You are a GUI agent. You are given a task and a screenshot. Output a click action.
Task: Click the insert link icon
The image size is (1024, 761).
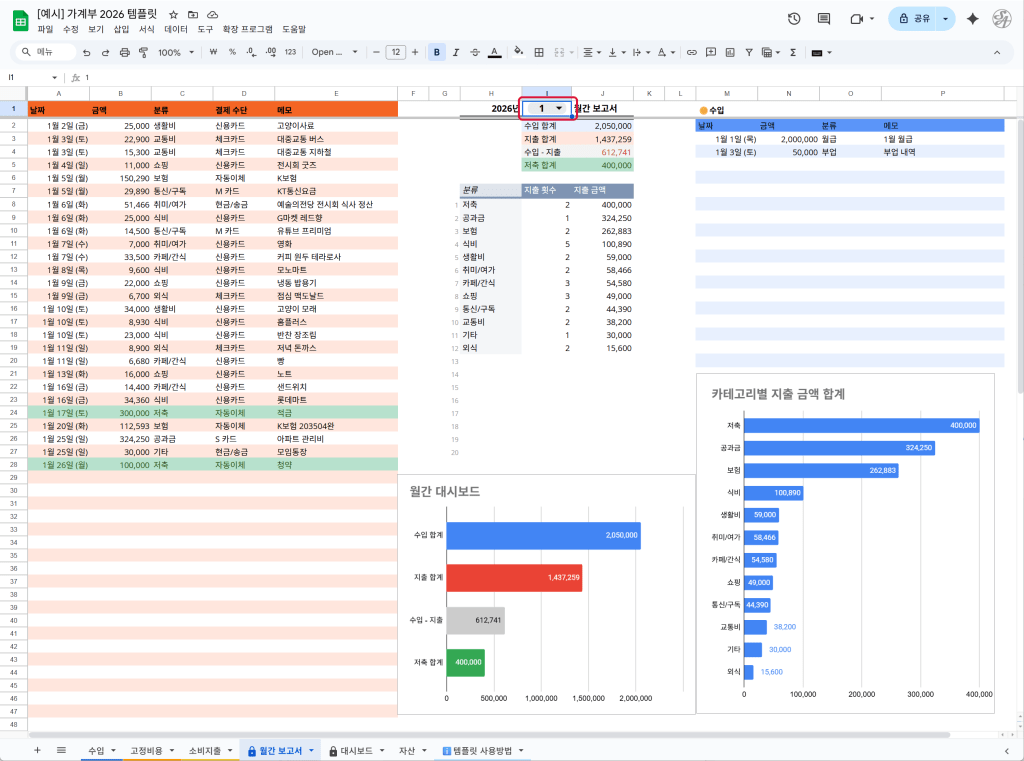pyautogui.click(x=692, y=52)
